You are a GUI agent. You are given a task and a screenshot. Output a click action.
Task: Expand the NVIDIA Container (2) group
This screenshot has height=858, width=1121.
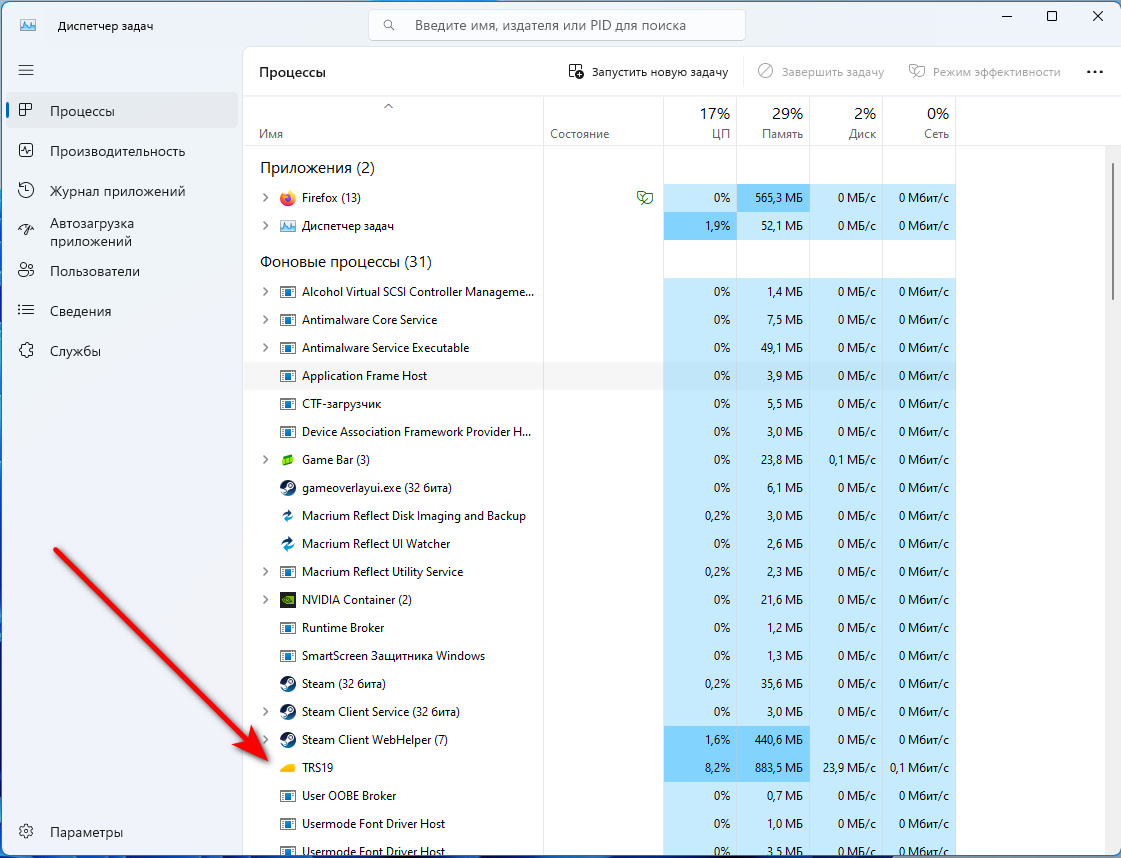coord(265,600)
